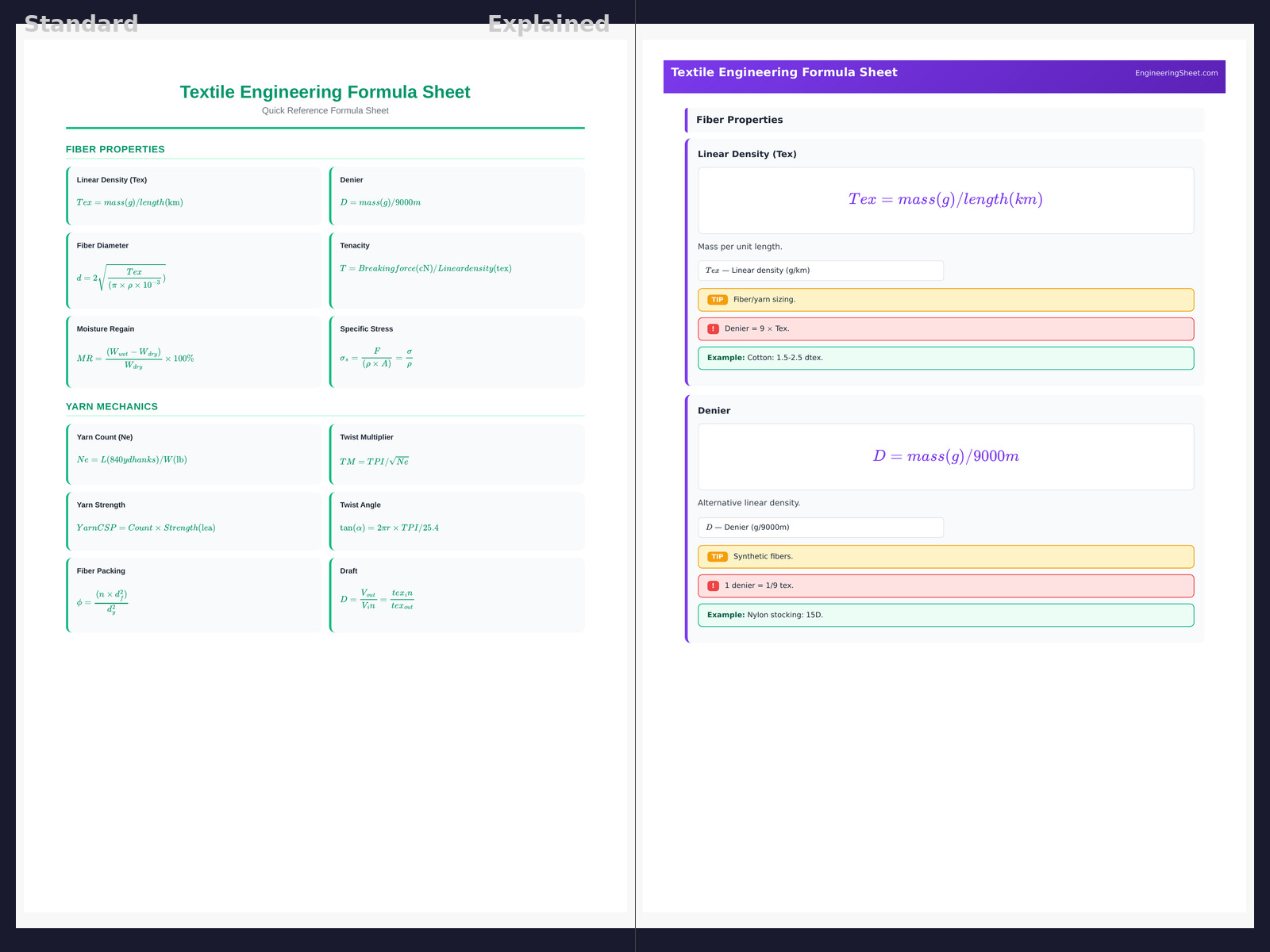Select the Fiber Diameter formula card
The height and width of the screenshot is (952, 1270).
click(194, 271)
